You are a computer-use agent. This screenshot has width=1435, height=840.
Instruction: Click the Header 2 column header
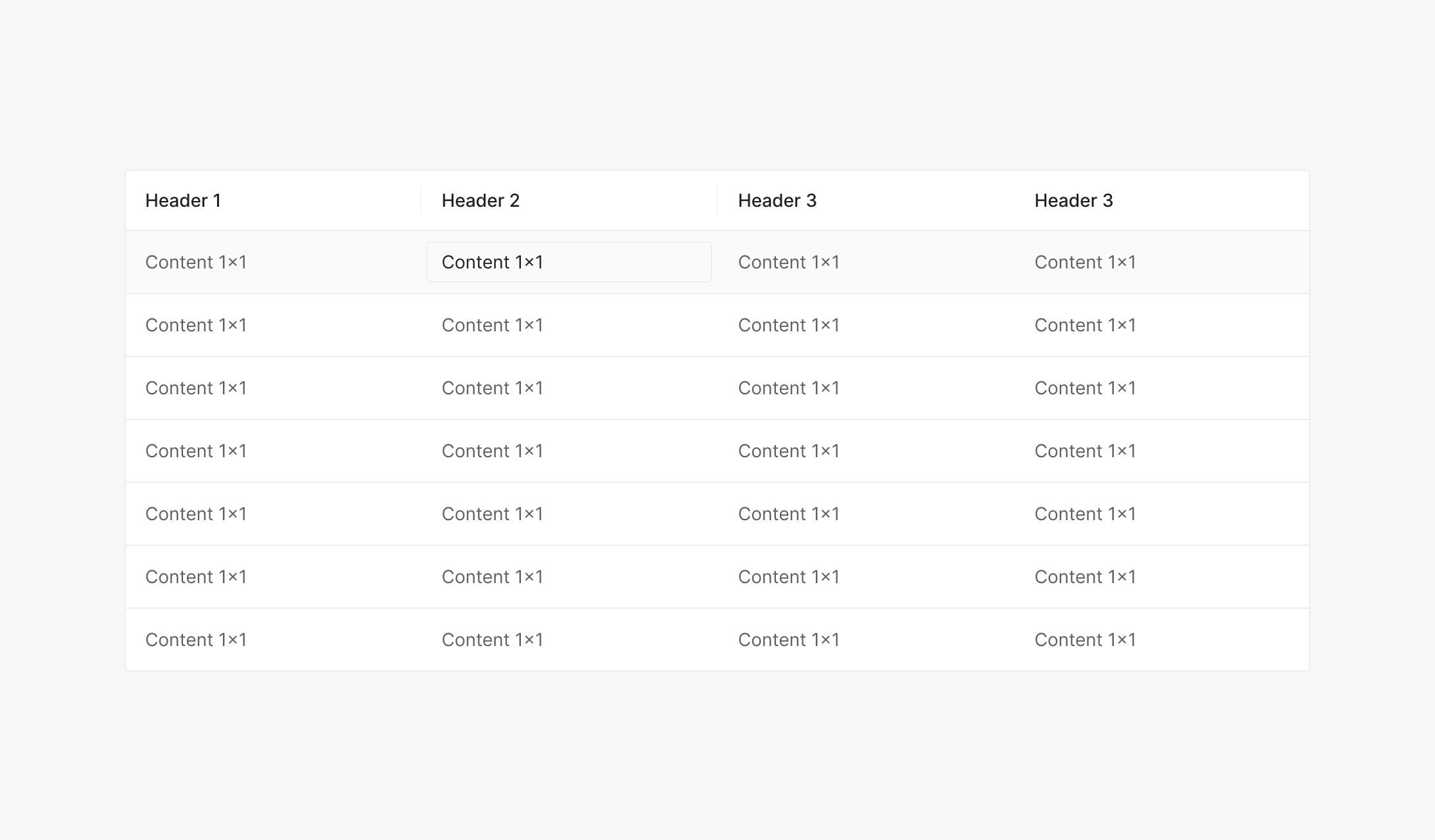[x=480, y=200]
